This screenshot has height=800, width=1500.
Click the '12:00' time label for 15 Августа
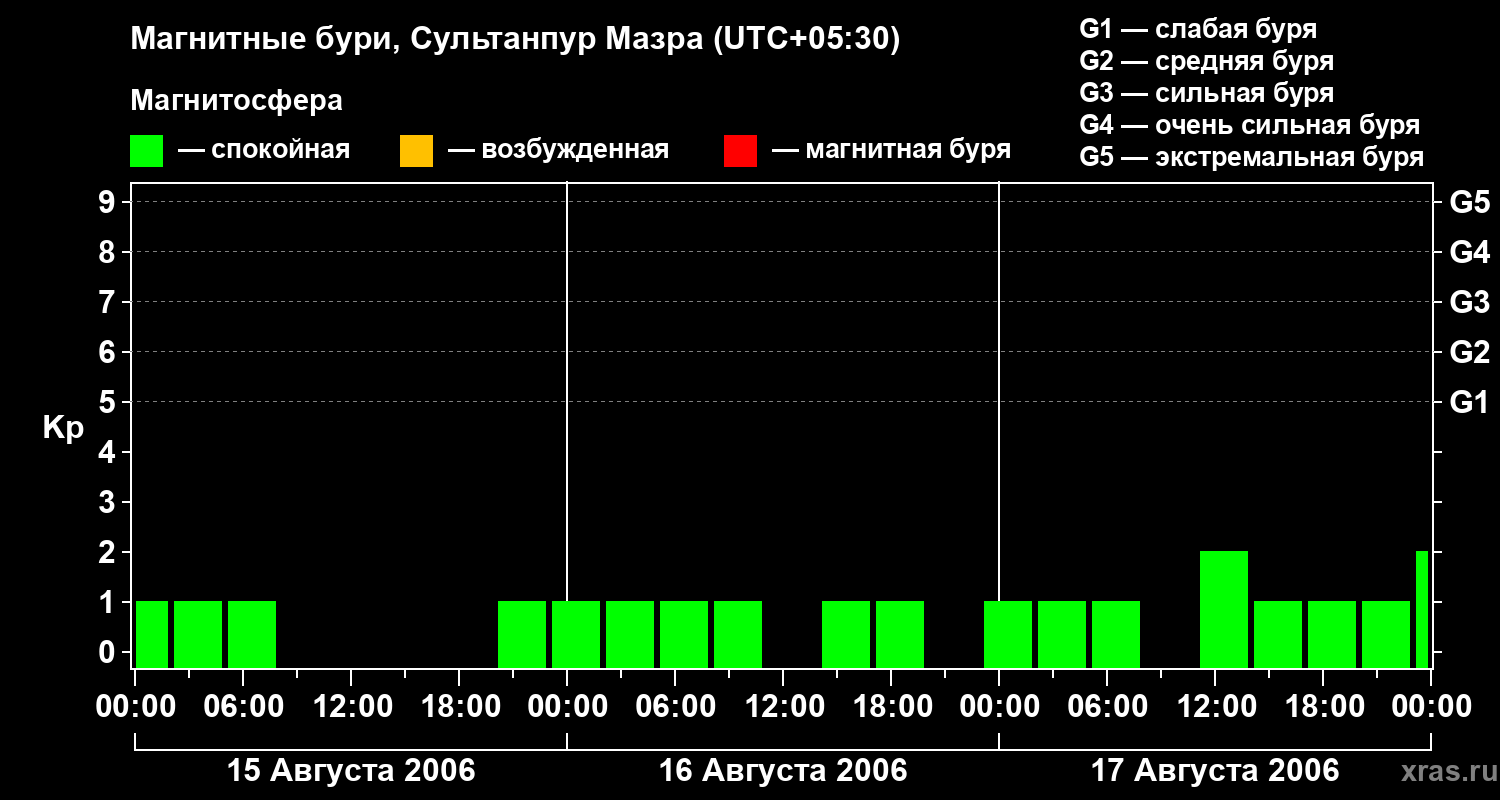click(x=351, y=706)
